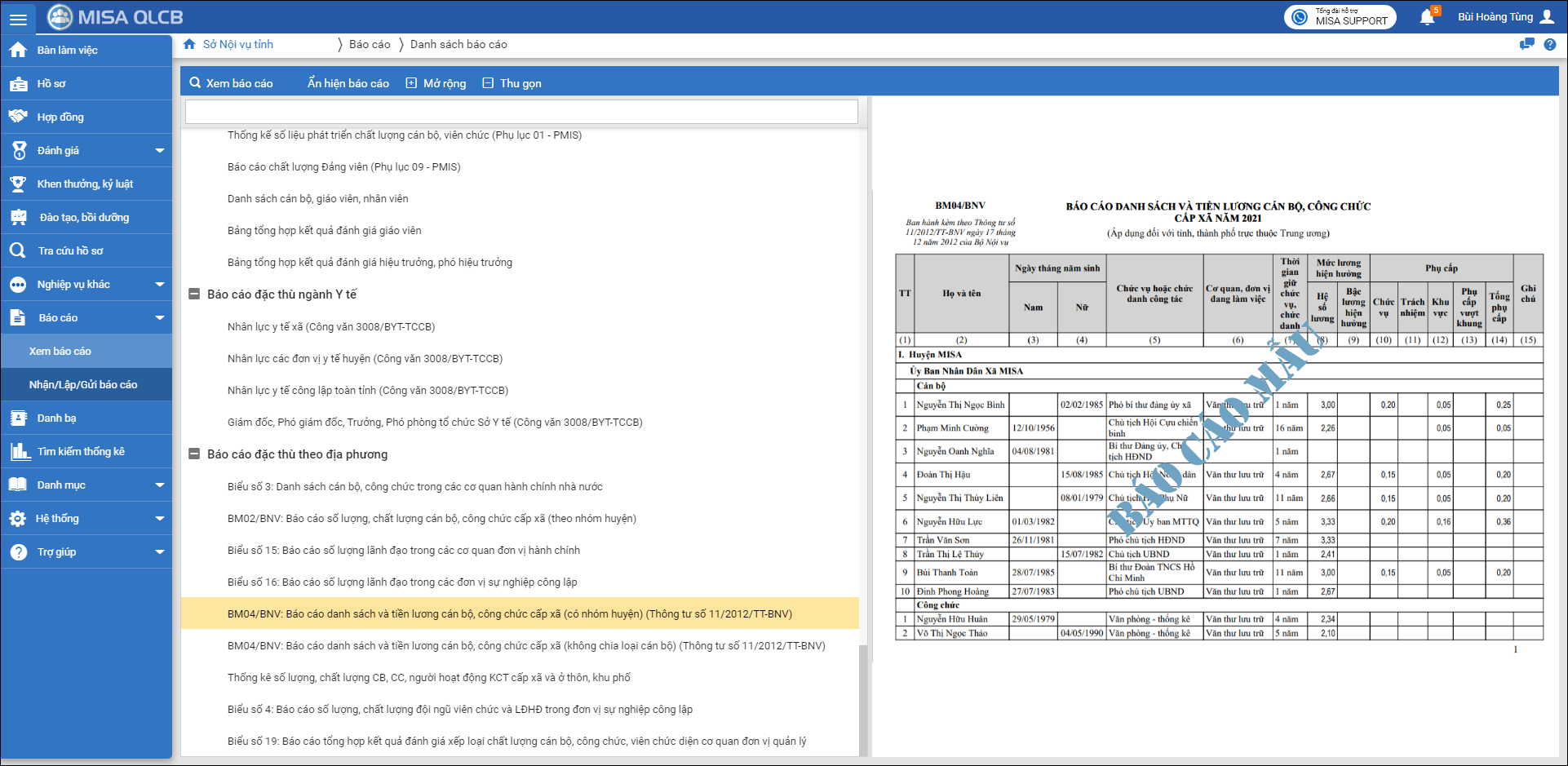Open MISA SUPPORT hotline button
1568x766 pixels.
pos(1340,17)
